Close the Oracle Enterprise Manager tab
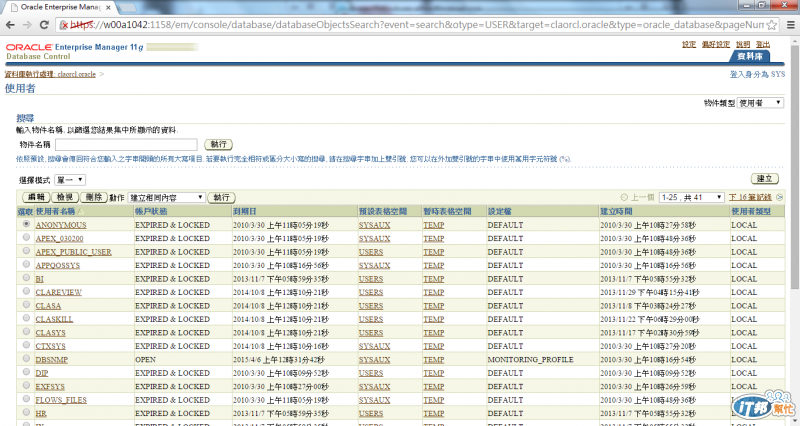This screenshot has height=426, width=800. (x=108, y=8)
